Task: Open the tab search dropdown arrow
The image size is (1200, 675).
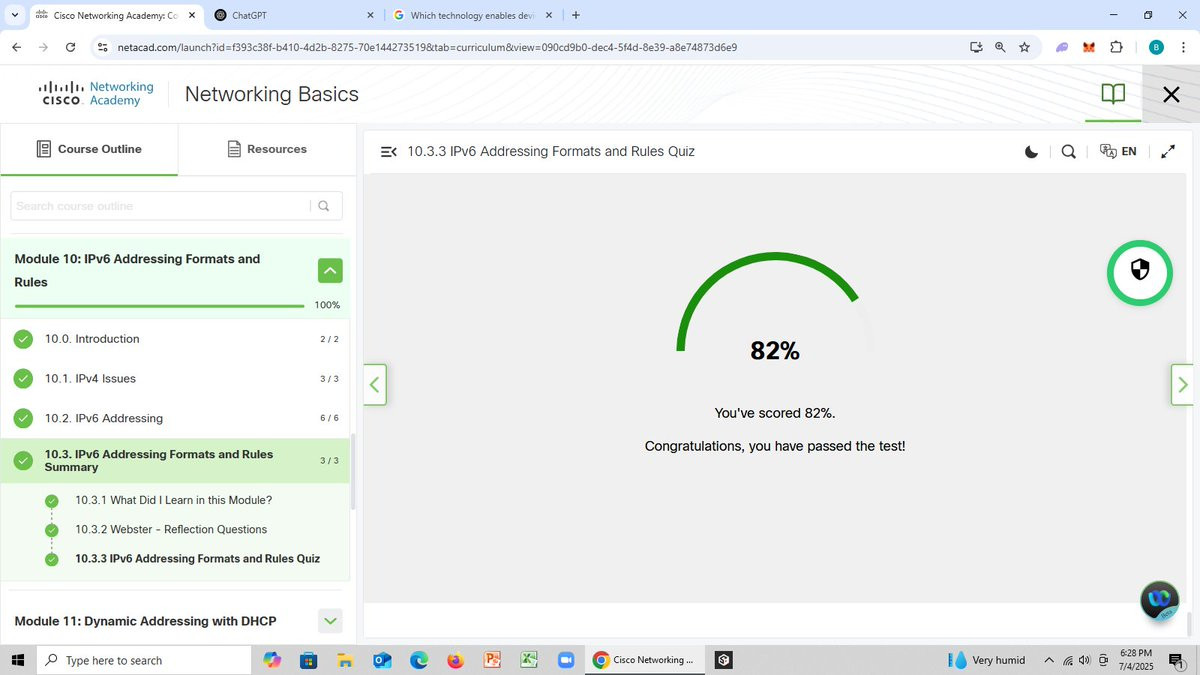Action: tap(14, 16)
